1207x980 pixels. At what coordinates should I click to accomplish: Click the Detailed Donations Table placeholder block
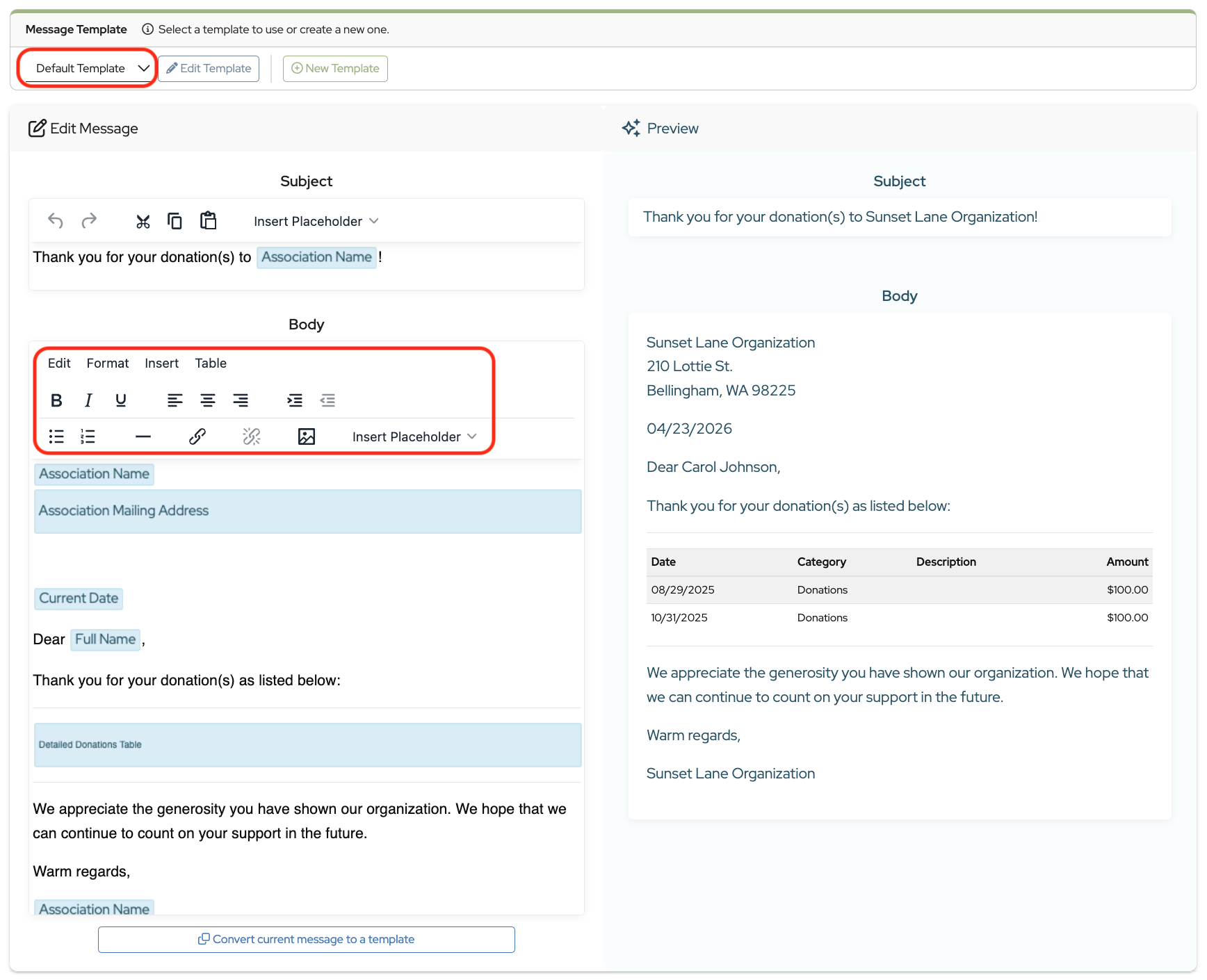[307, 745]
